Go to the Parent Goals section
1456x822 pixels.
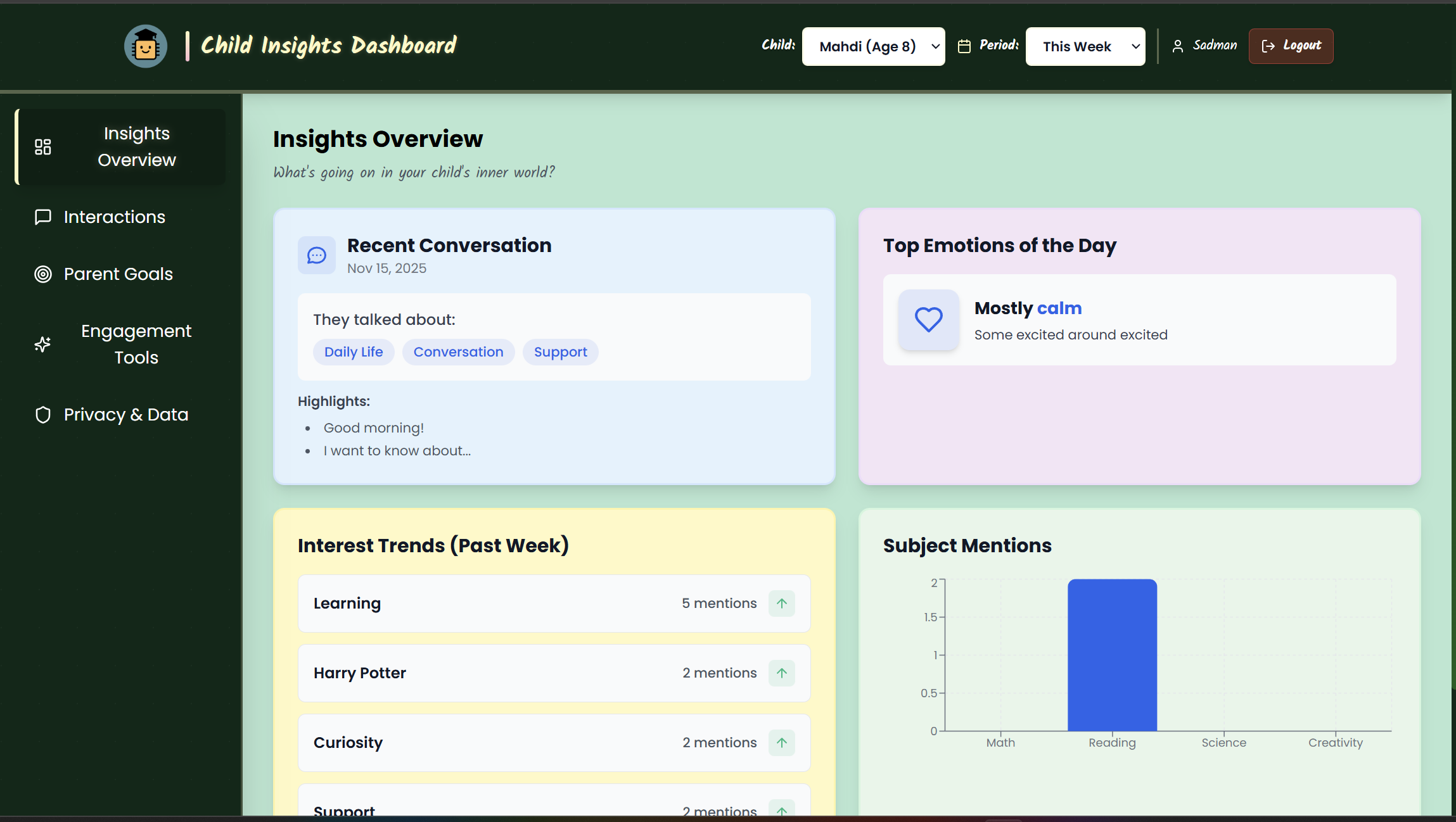118,274
